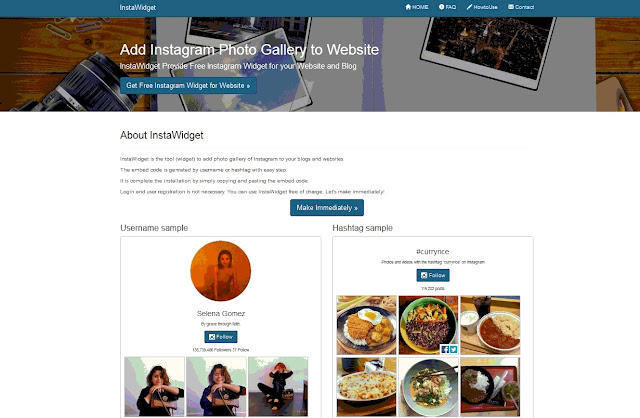Screen dimensions: 640x418
Task: Click the Make Immediately button
Action: [327, 208]
